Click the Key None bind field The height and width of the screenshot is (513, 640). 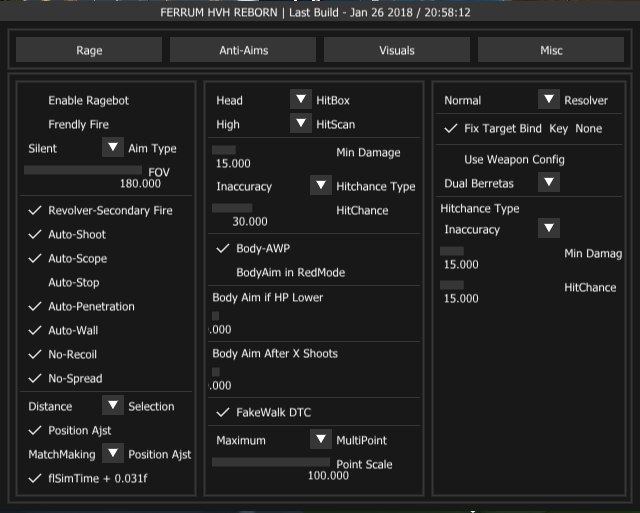pos(589,129)
